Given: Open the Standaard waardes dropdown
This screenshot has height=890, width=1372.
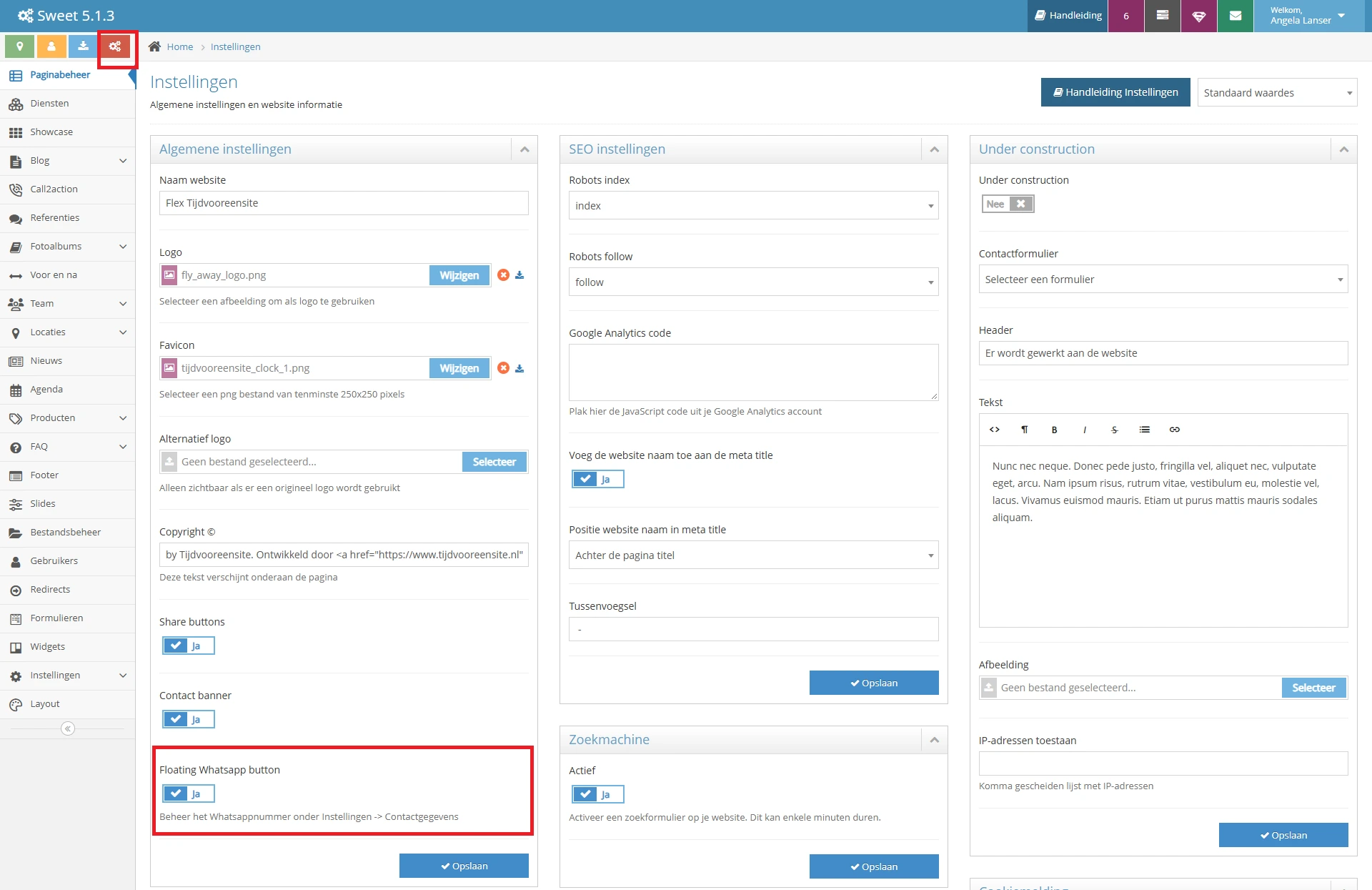Looking at the screenshot, I should click(1277, 93).
